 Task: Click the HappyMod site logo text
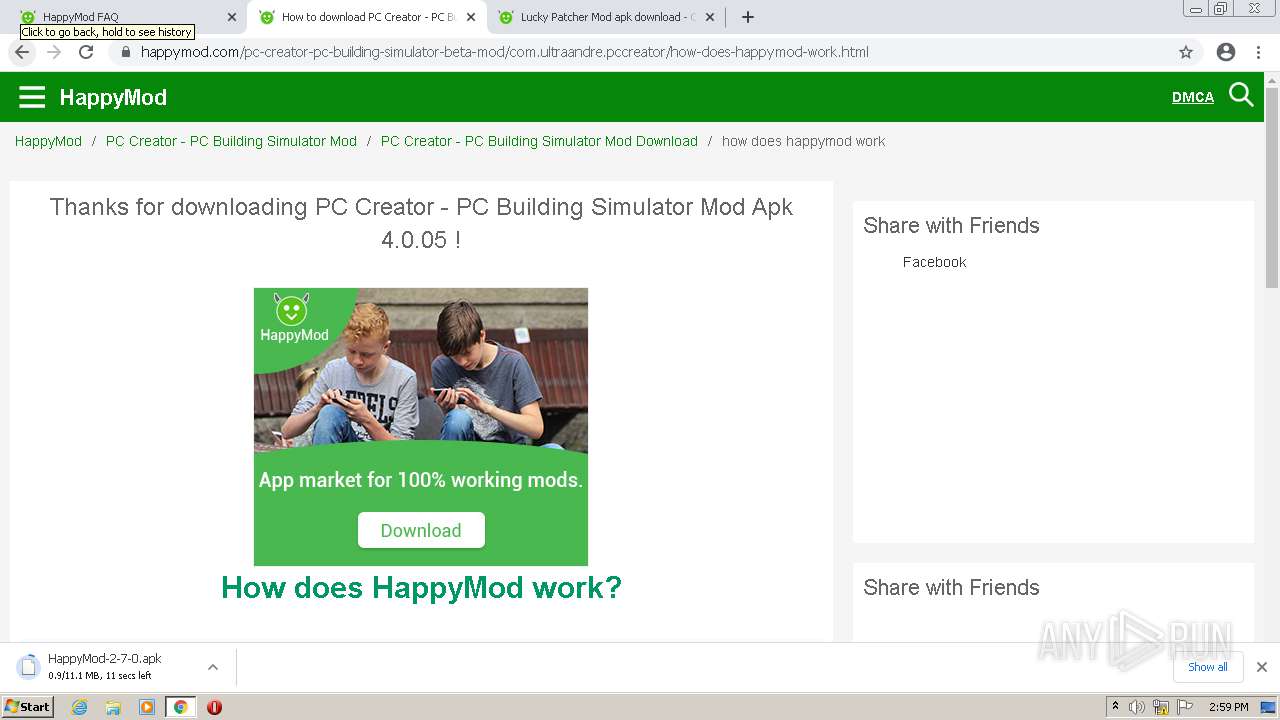(113, 97)
